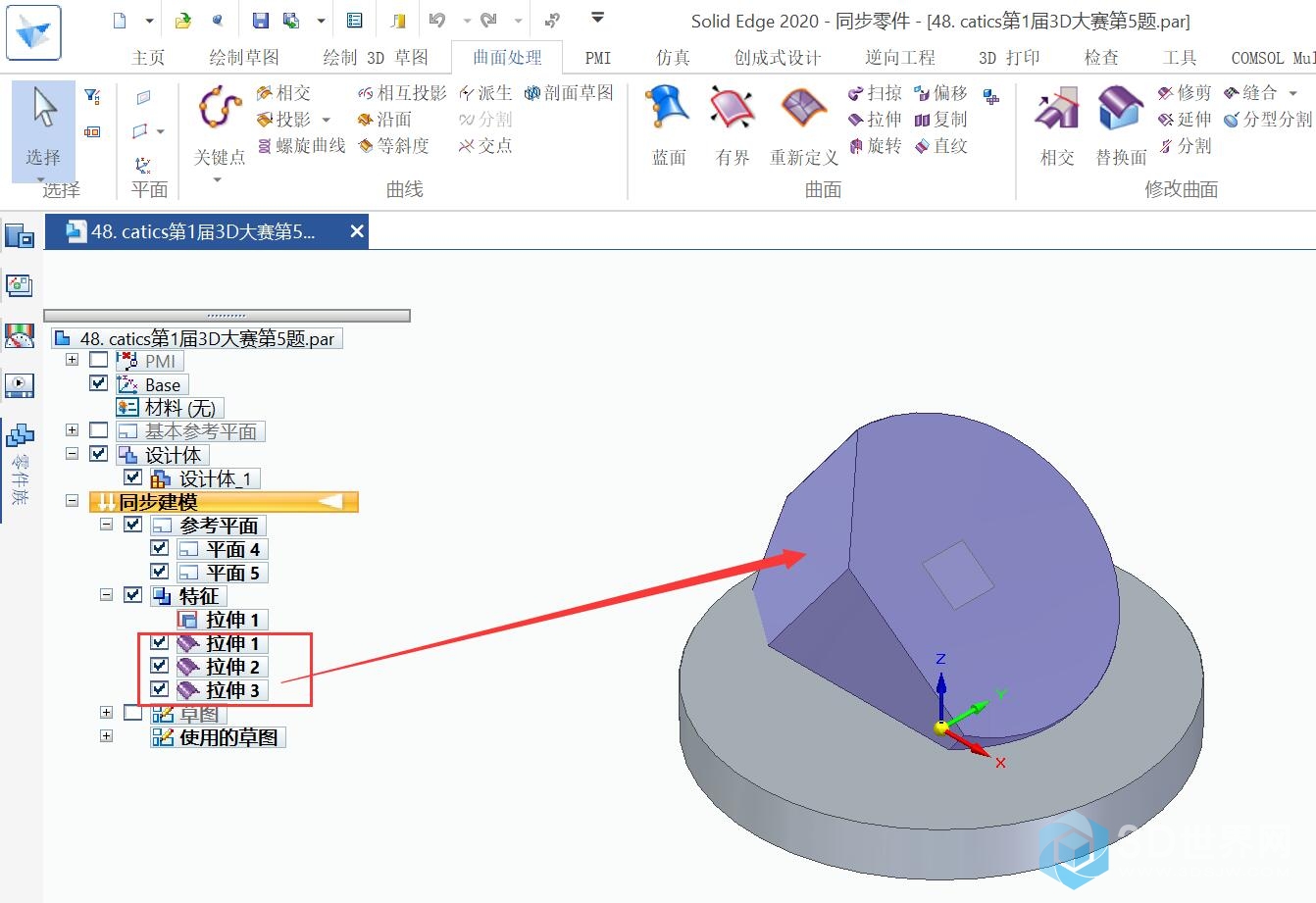Open the 替换面 replace face tool
Viewport: 1316px width, 903px height.
[x=1121, y=125]
